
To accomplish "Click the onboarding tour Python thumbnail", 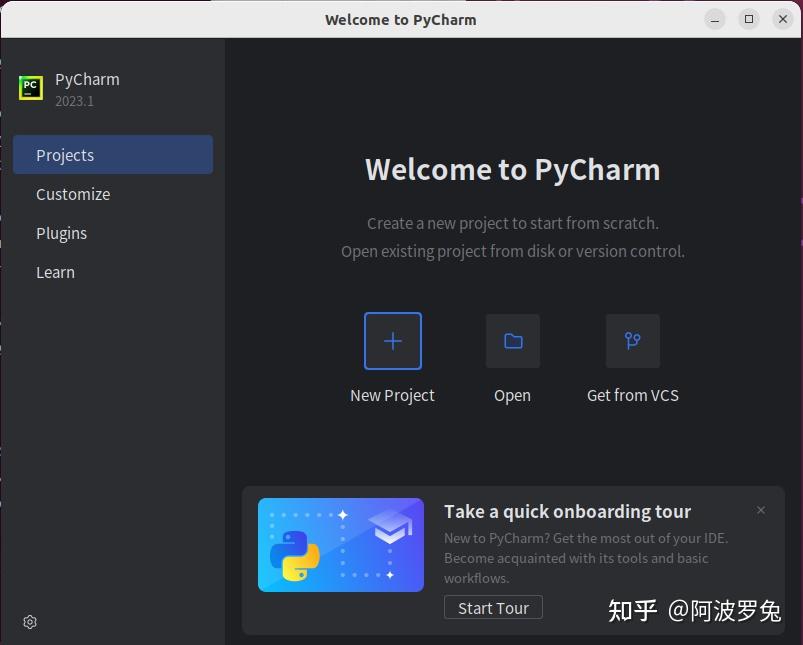I will (x=341, y=545).
